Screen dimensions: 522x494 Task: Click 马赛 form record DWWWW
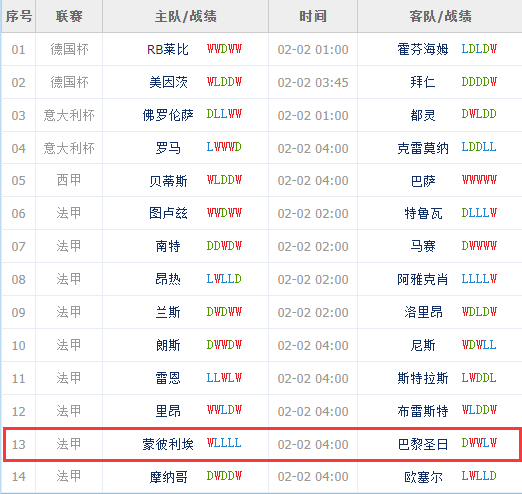click(479, 246)
